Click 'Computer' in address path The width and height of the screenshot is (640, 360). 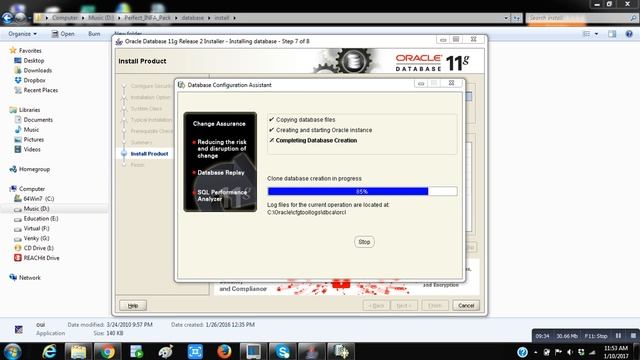click(x=64, y=18)
